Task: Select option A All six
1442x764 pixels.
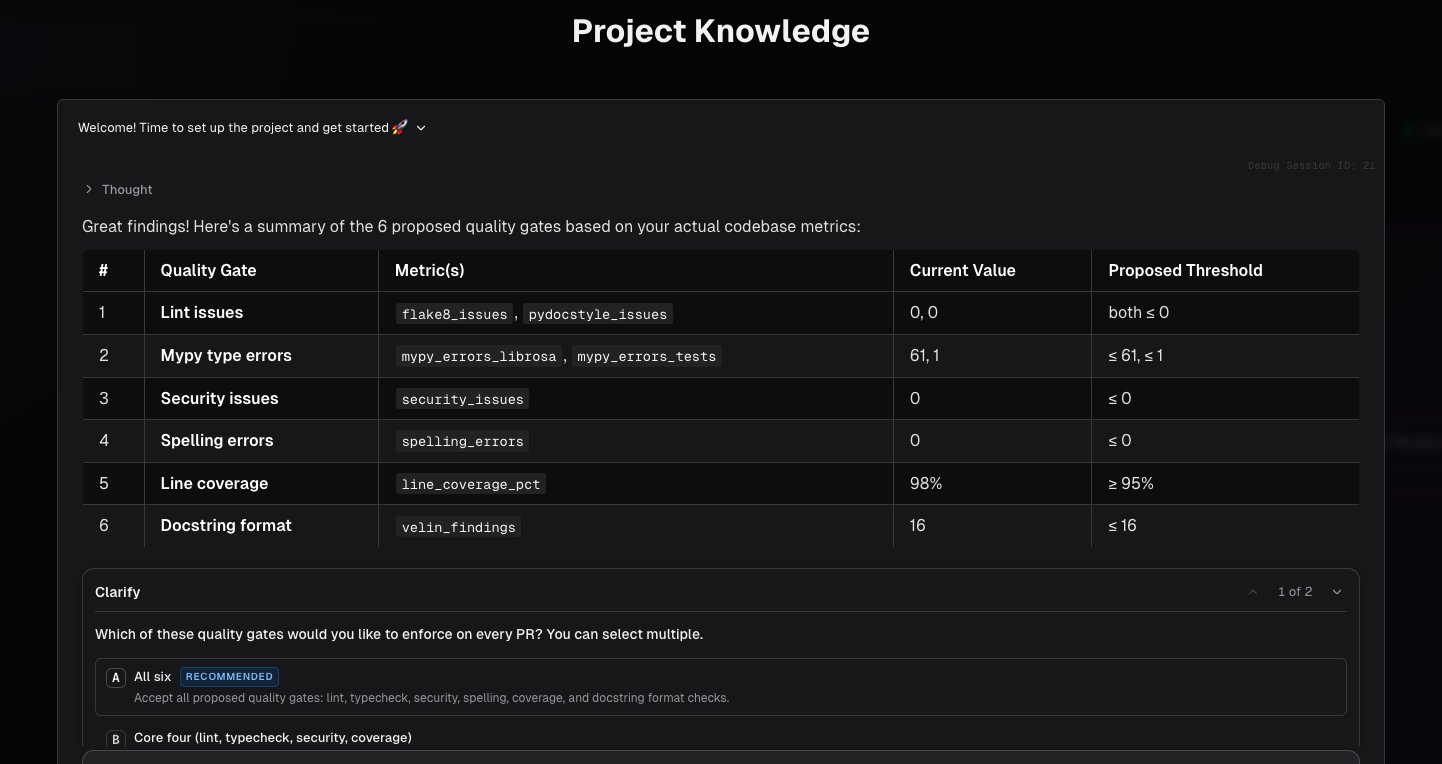Action: coord(721,686)
